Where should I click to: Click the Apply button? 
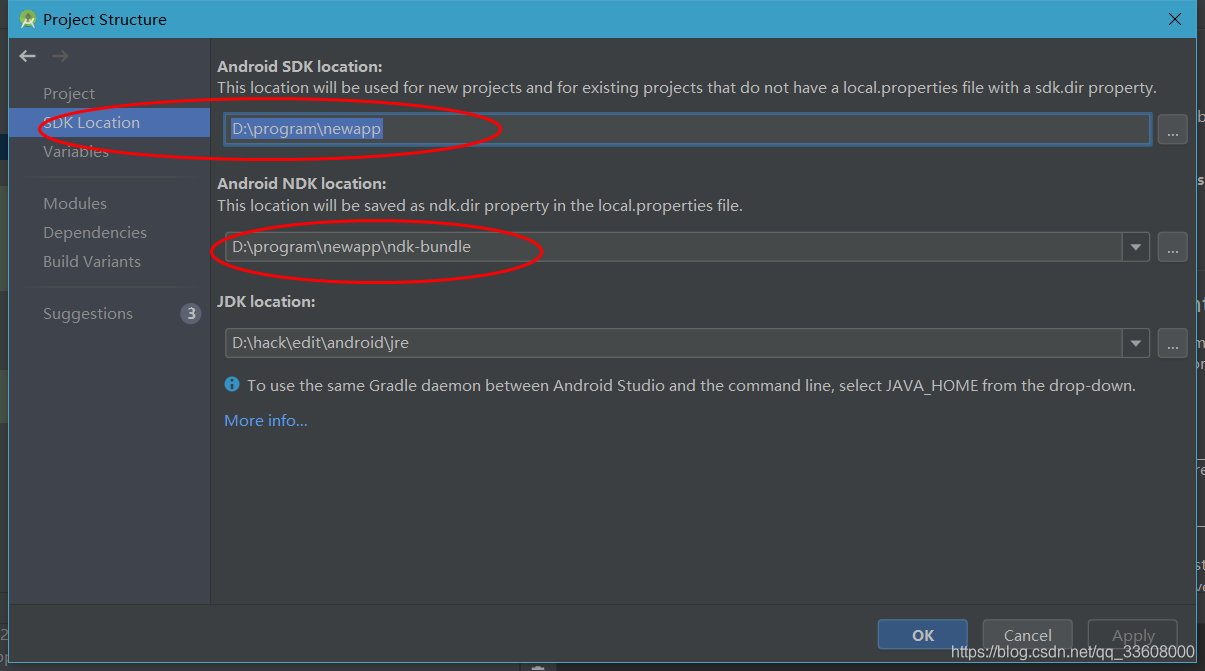point(1133,635)
